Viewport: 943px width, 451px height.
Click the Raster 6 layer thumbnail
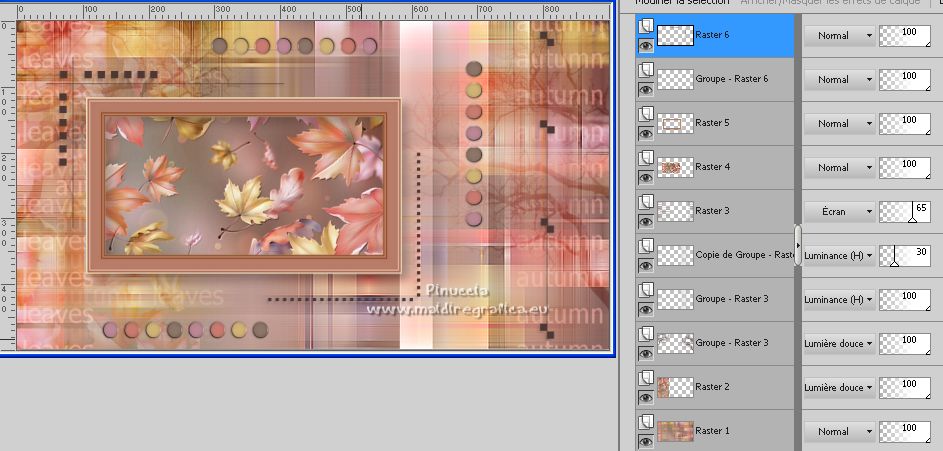tap(675, 35)
